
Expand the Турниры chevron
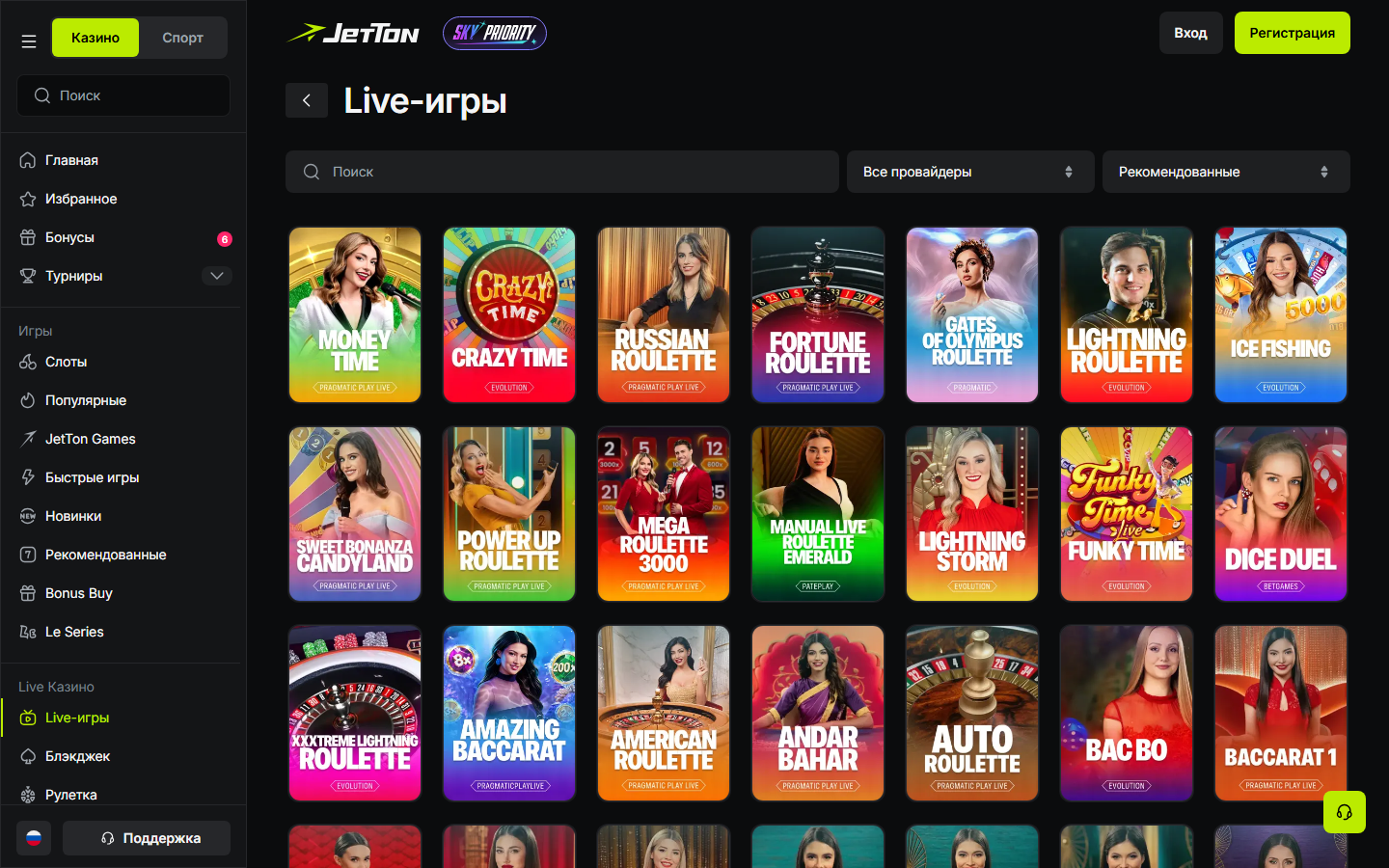(217, 276)
